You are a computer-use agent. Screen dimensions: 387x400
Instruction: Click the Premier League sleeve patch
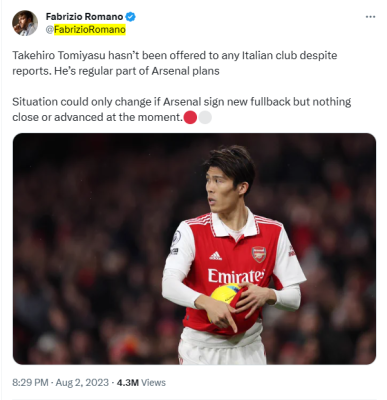pos(176,238)
